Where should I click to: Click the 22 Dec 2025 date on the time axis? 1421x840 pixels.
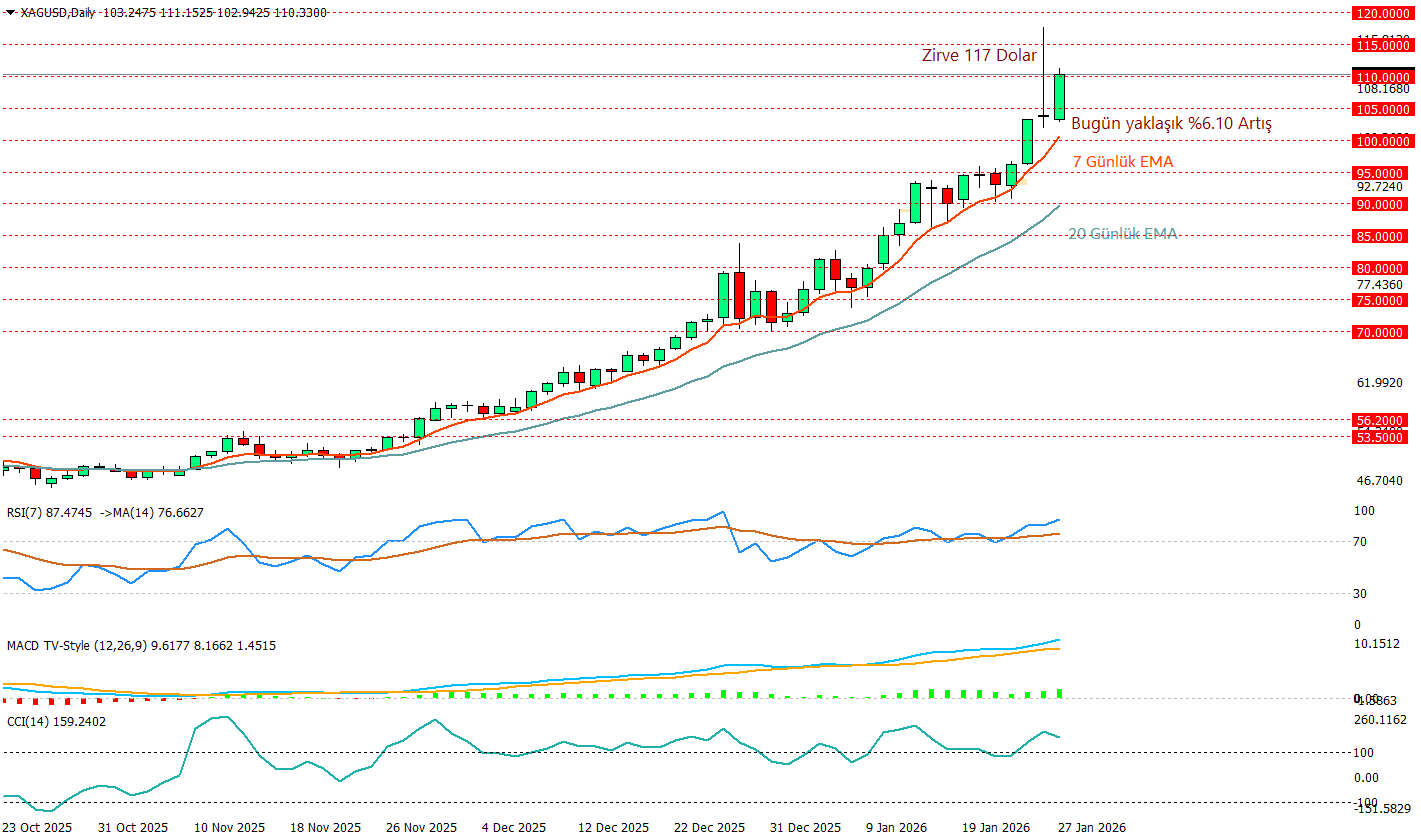pyautogui.click(x=709, y=828)
